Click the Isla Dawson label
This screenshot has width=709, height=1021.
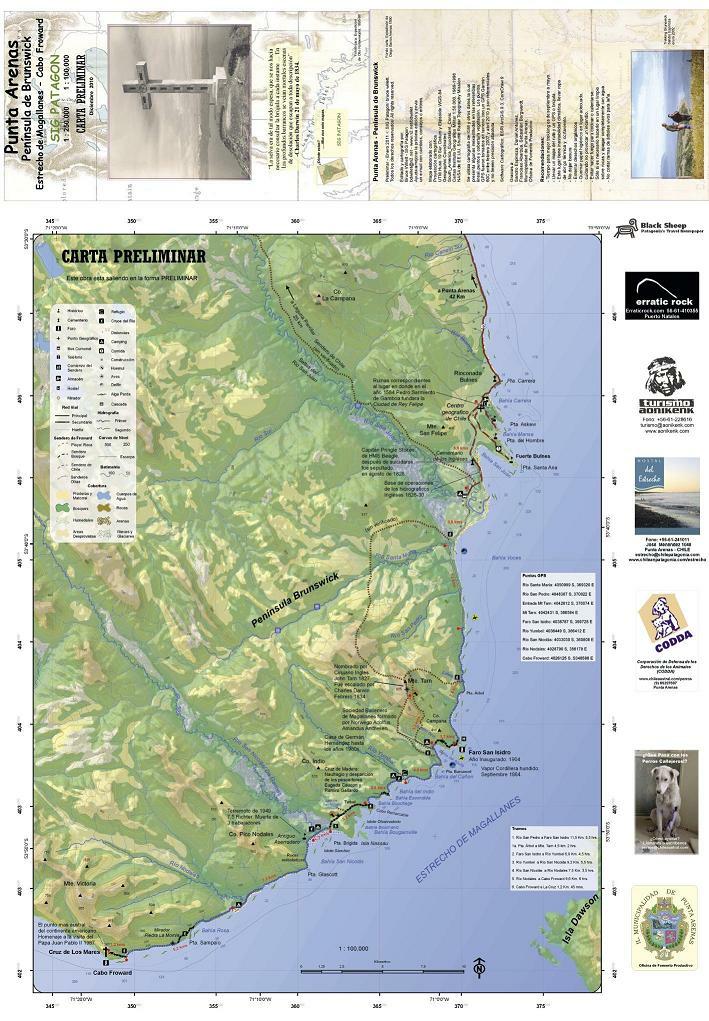(x=580, y=919)
